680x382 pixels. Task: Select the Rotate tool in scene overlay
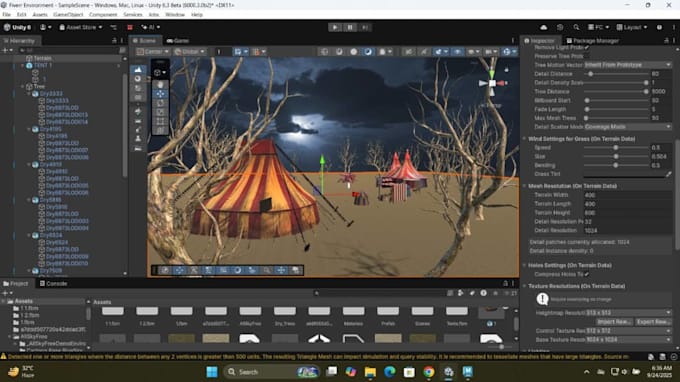coord(160,103)
